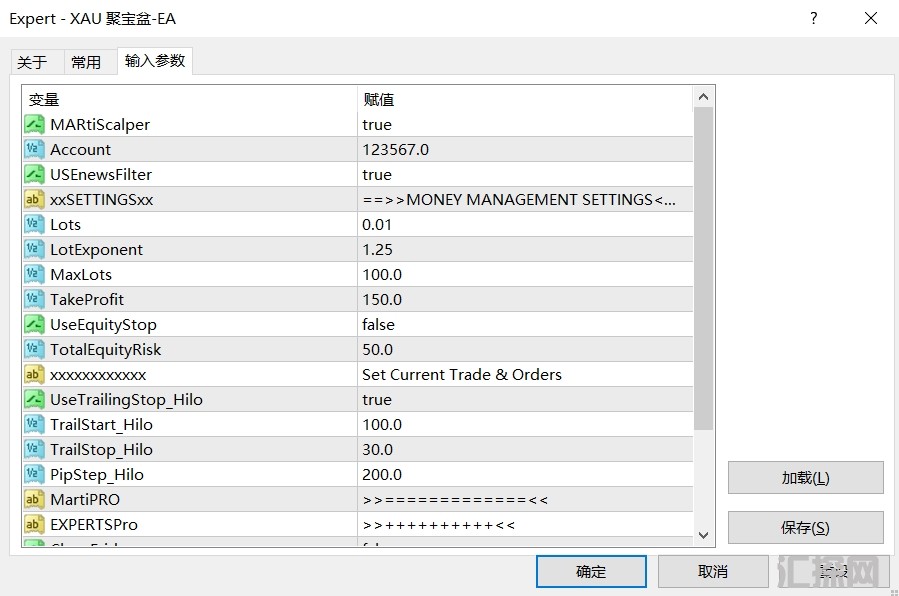The width and height of the screenshot is (899, 596).
Task: Click the UseEquityStop boolean type icon
Action: pyautogui.click(x=34, y=324)
